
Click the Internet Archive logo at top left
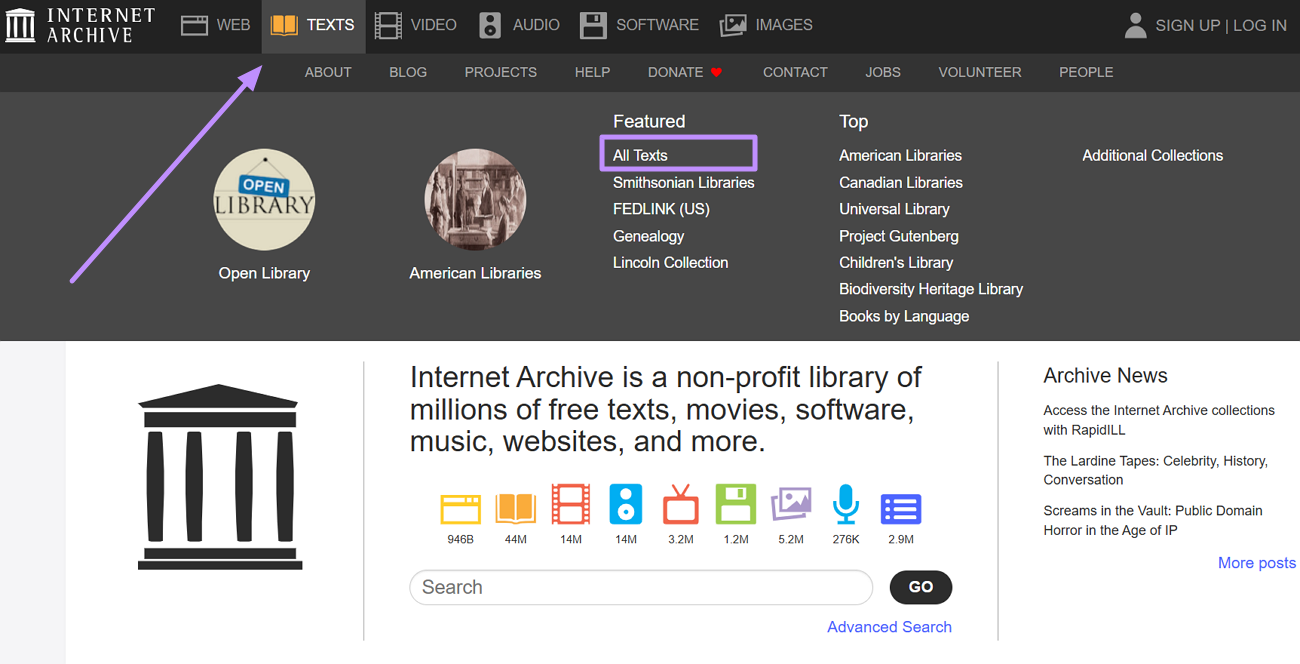(x=80, y=25)
